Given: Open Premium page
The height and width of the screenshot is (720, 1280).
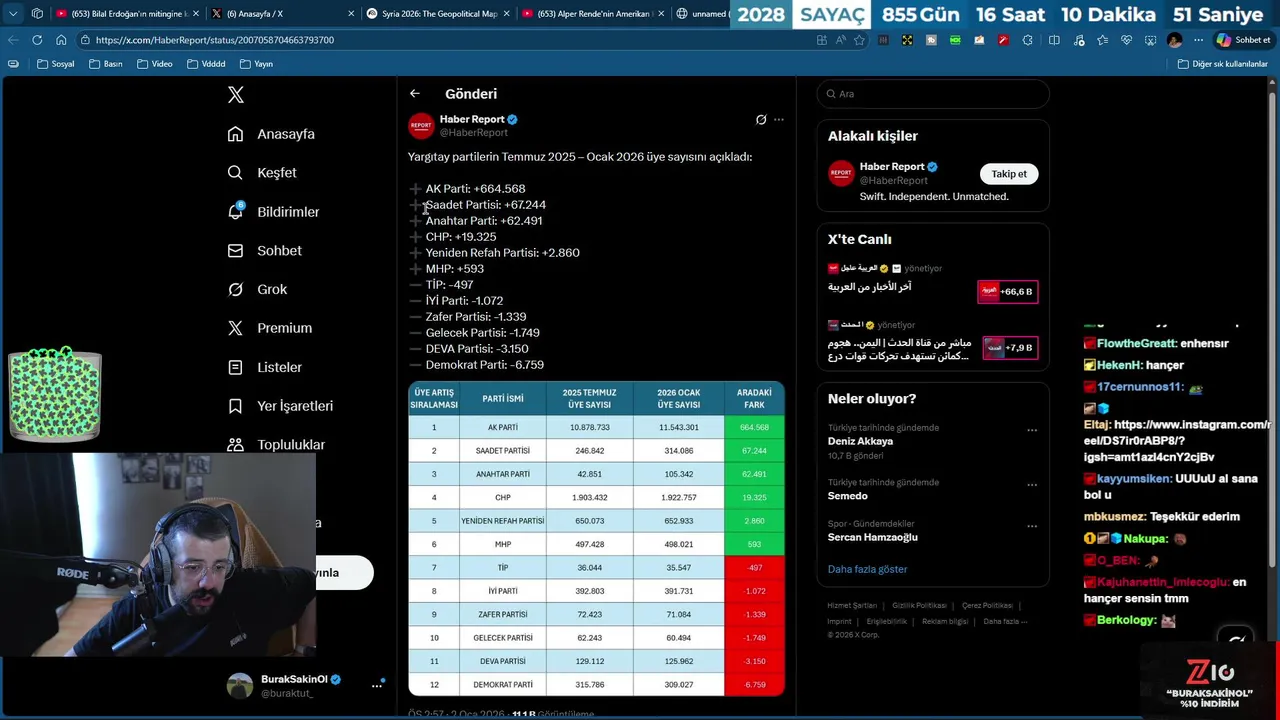Looking at the screenshot, I should tap(269, 328).
